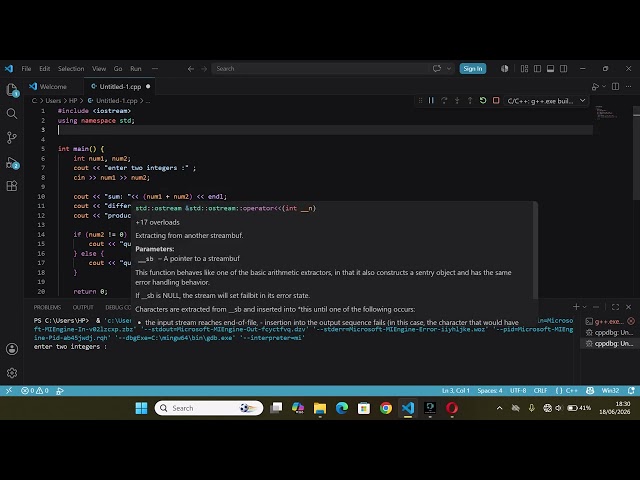Toggle the bottom panel visibility
Viewport: 640px width, 480px height.
click(551, 69)
